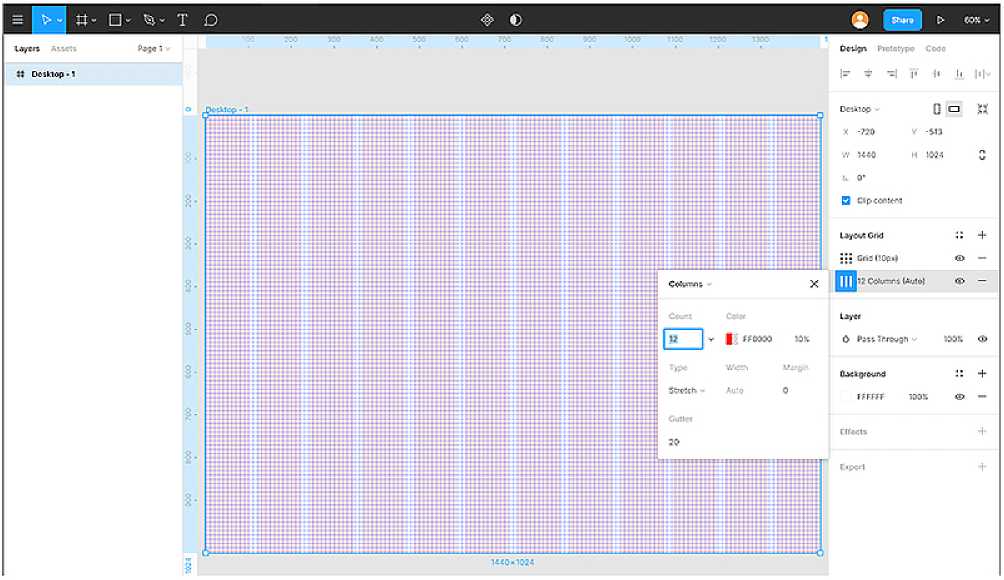Toggle layer visibility eye icon
This screenshot has width=1004, height=580.
pyautogui.click(x=982, y=339)
